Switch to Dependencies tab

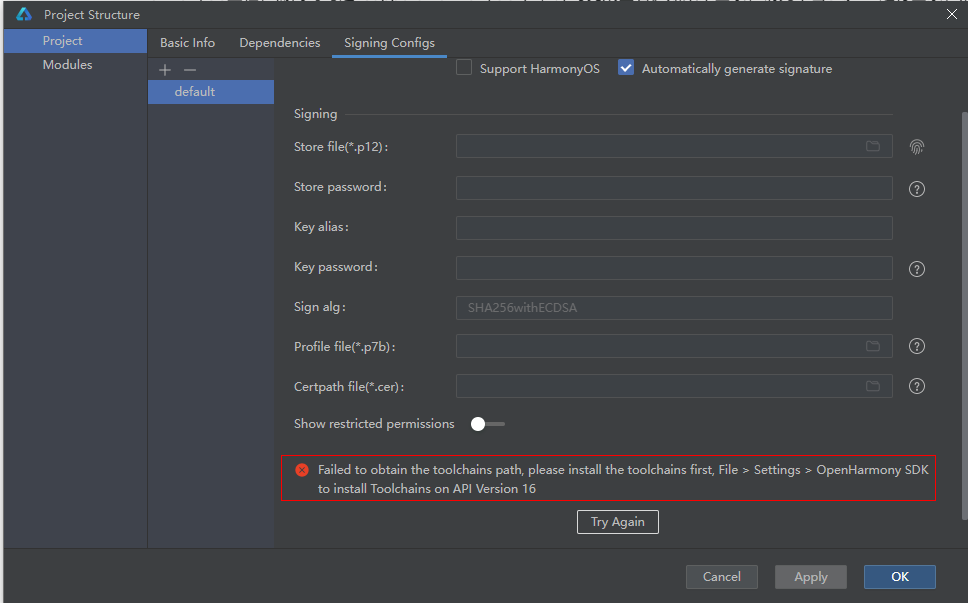tap(280, 43)
